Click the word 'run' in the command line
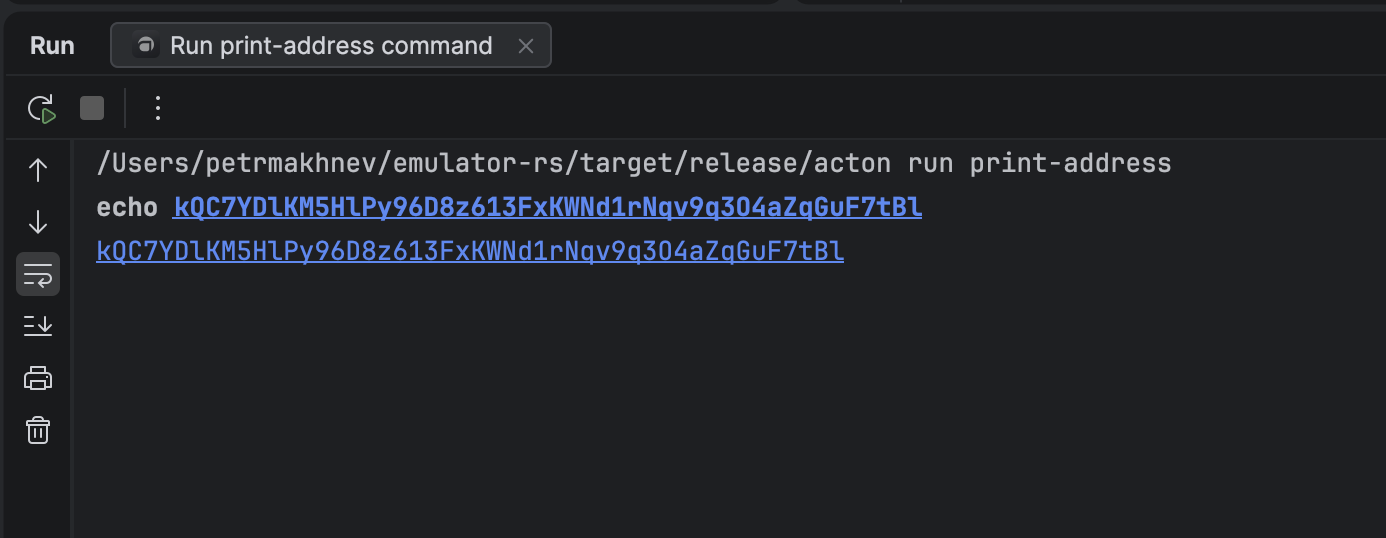Image resolution: width=1386 pixels, height=538 pixels. (927, 163)
